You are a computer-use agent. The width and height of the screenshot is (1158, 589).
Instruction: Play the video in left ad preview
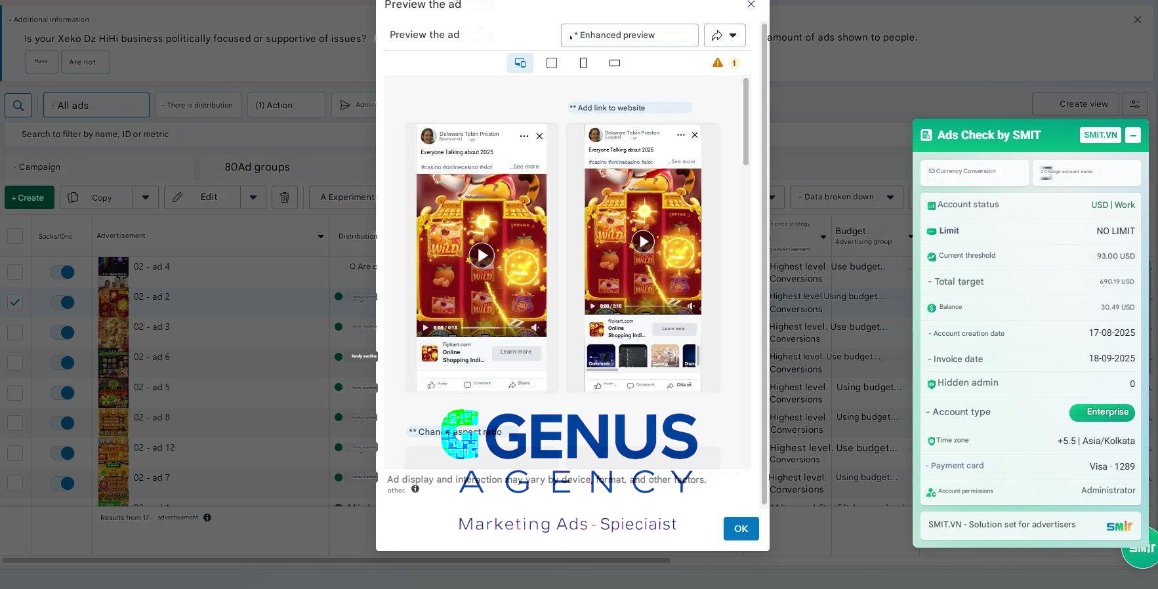482,255
